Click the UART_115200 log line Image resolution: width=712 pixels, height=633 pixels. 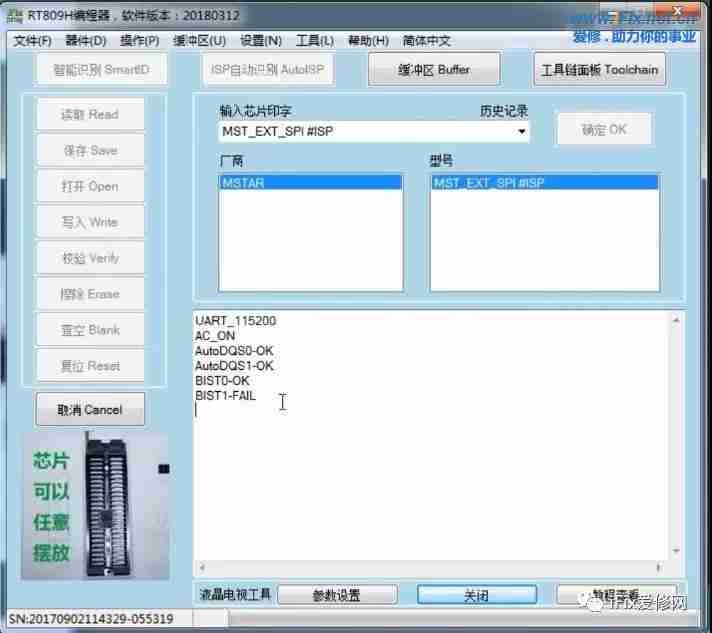(x=236, y=321)
